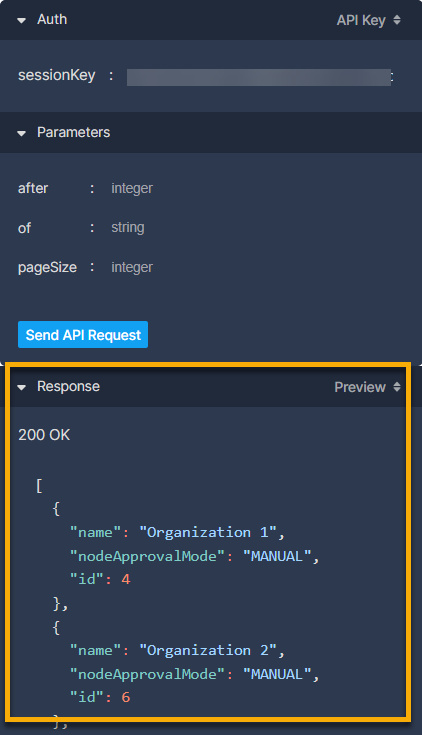The width and height of the screenshot is (422, 735).
Task: Click the "id" key with value 6
Action: click(87, 698)
